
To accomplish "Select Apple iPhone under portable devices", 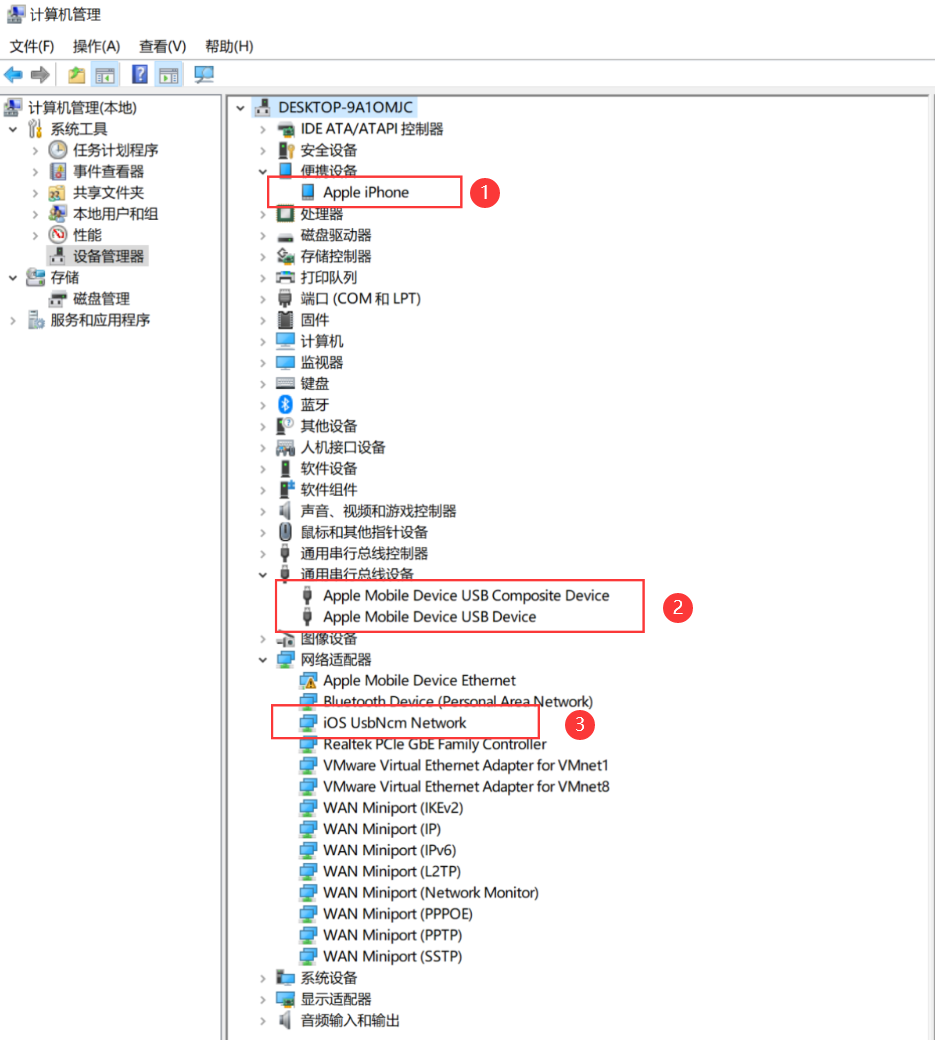I will click(x=365, y=192).
